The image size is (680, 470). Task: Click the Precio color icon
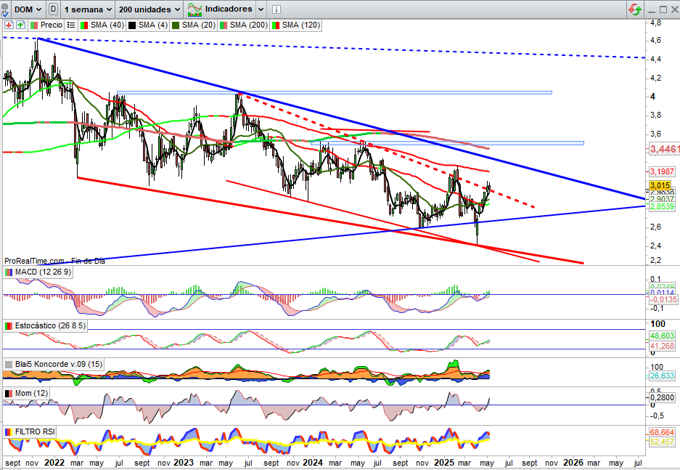click(33, 25)
